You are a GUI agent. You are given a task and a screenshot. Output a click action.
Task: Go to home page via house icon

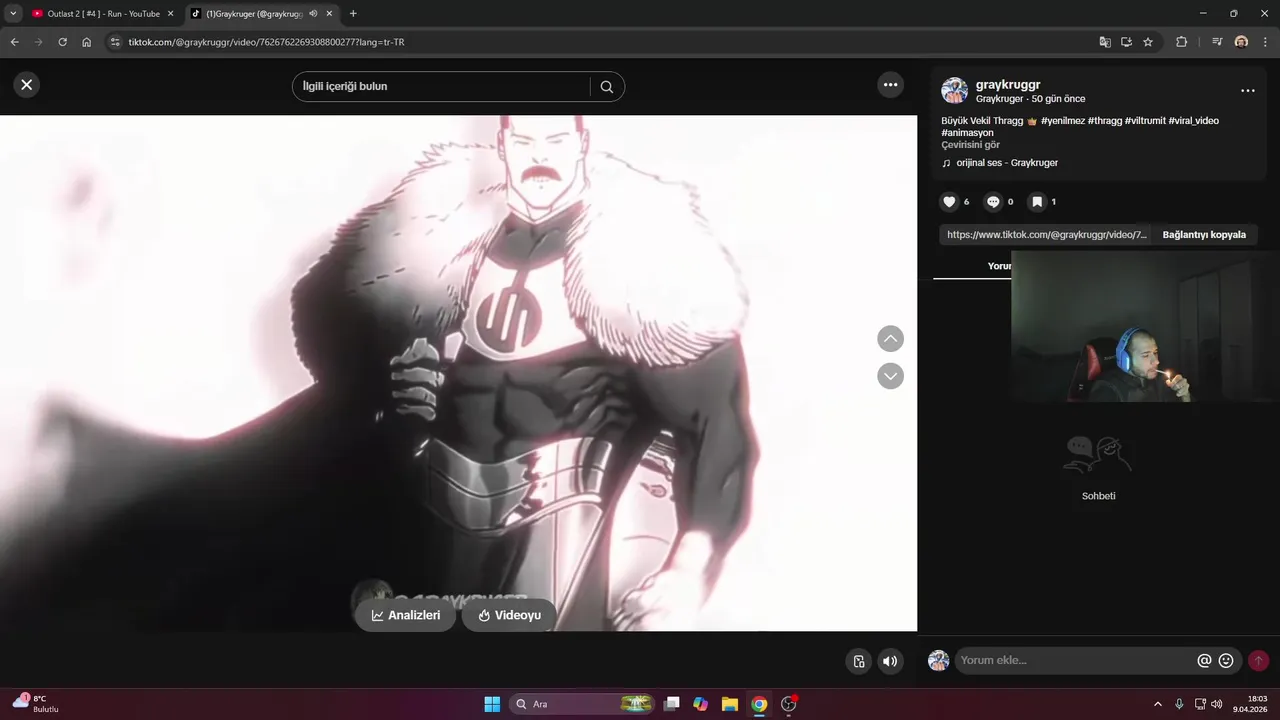click(x=87, y=42)
